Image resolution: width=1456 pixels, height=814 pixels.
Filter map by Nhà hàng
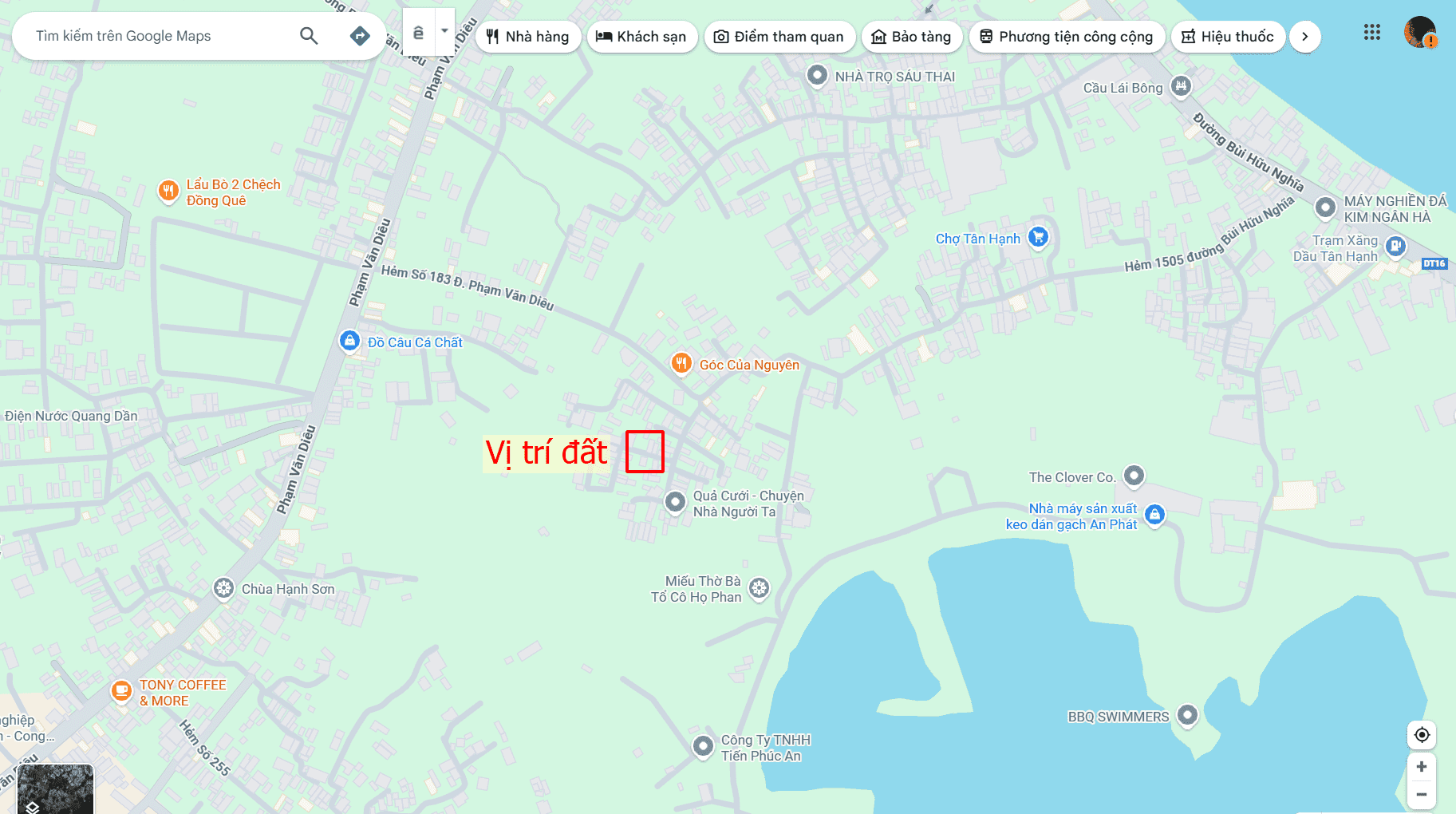(x=528, y=37)
